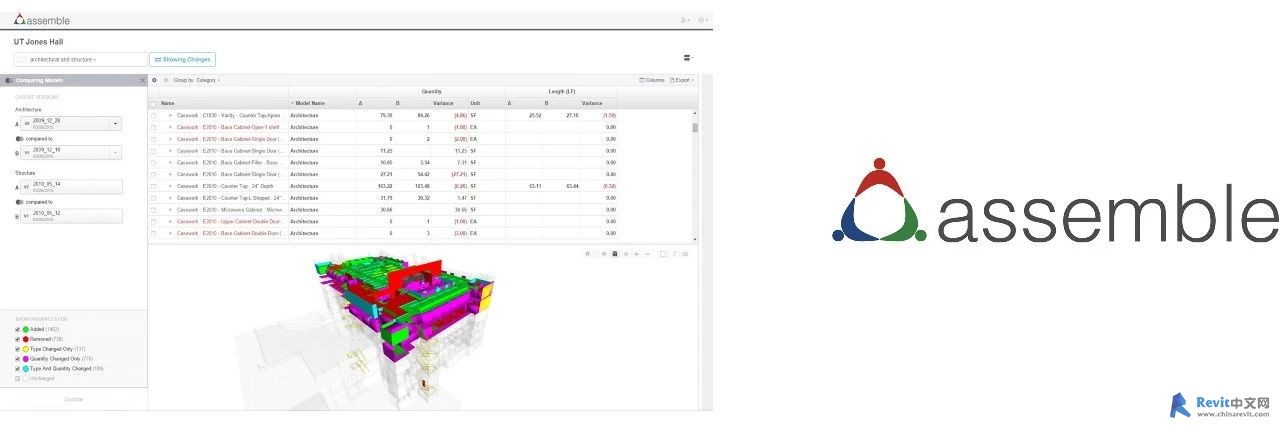Open the settings gear menu in header
The height and width of the screenshot is (426, 1280).
tap(703, 20)
